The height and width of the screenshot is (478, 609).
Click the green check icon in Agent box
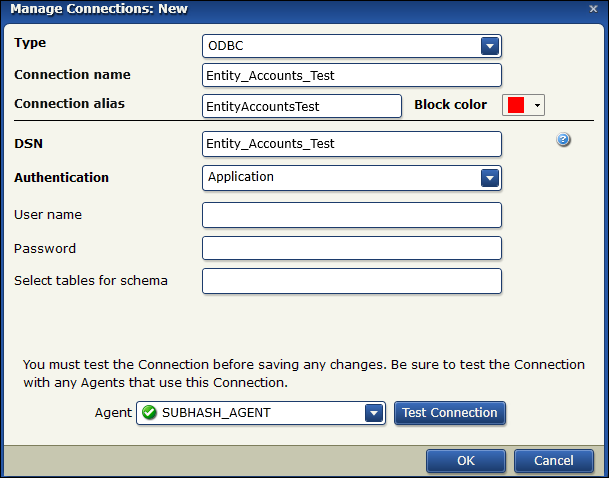pyautogui.click(x=149, y=413)
